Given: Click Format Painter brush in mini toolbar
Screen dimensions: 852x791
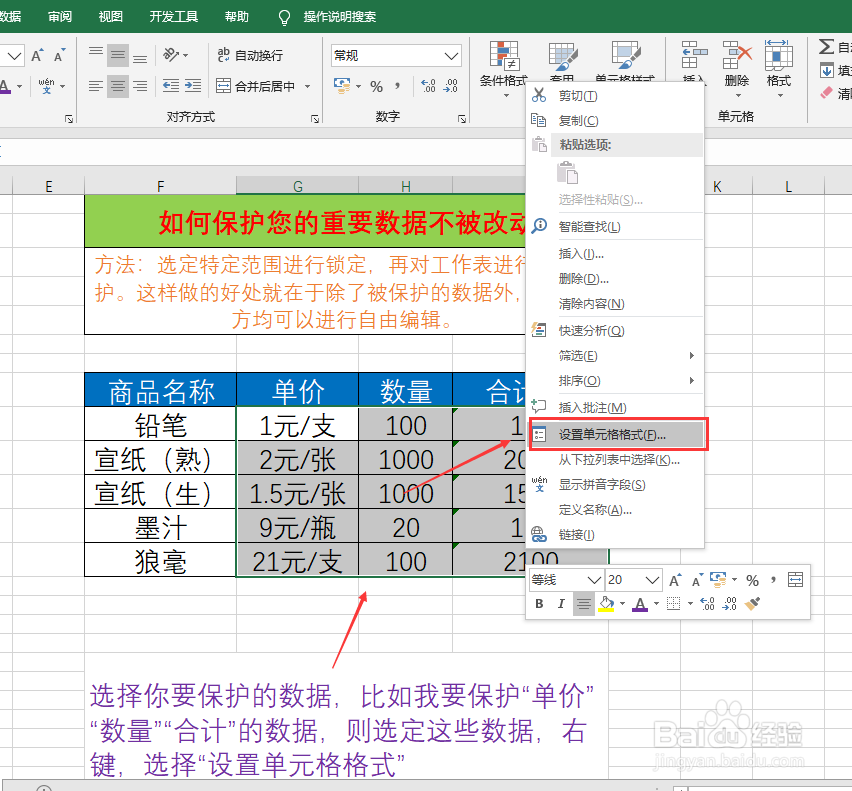Looking at the screenshot, I should coord(753,604).
